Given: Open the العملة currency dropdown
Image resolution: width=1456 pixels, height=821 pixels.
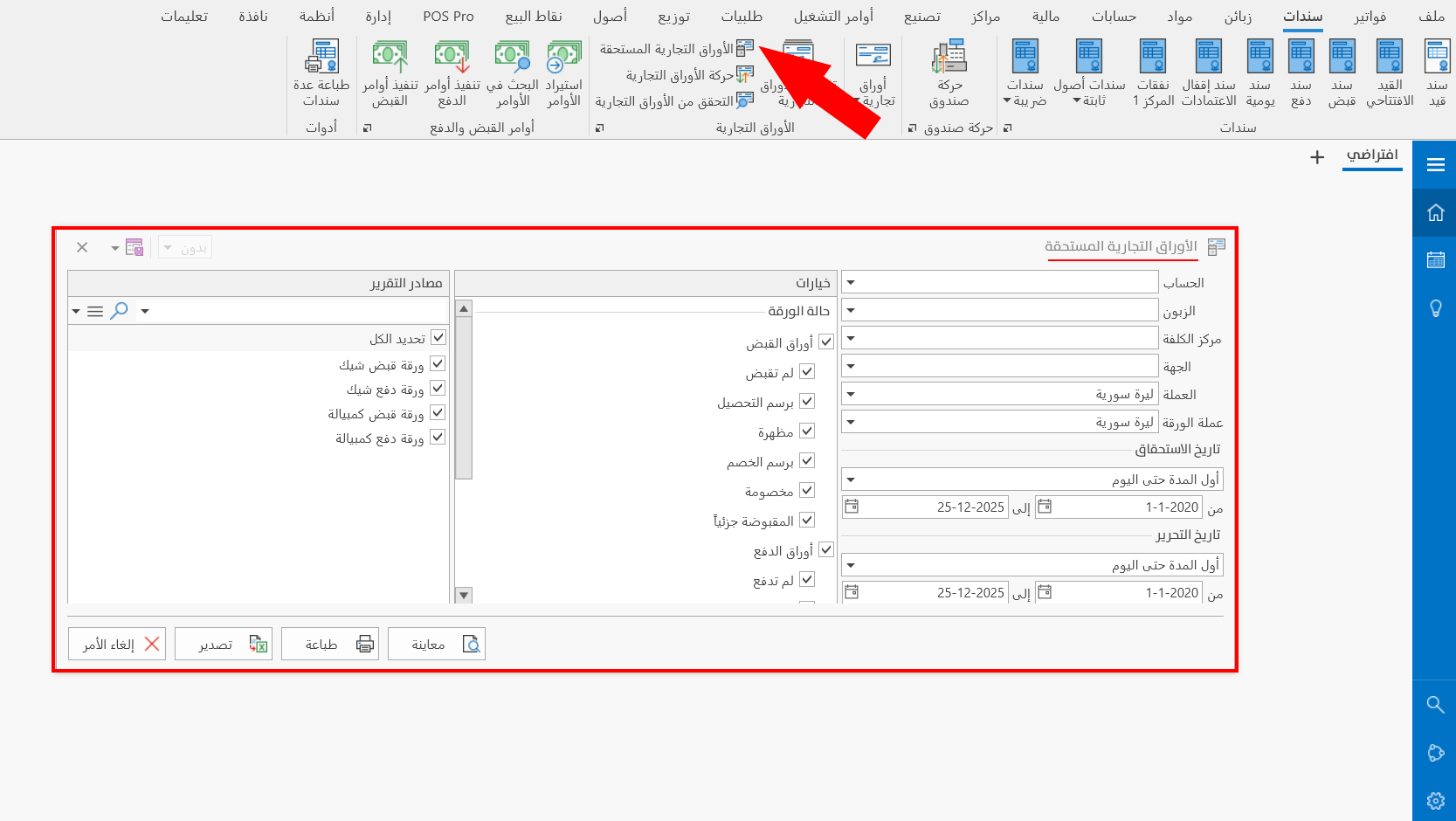Looking at the screenshot, I should pos(850,393).
